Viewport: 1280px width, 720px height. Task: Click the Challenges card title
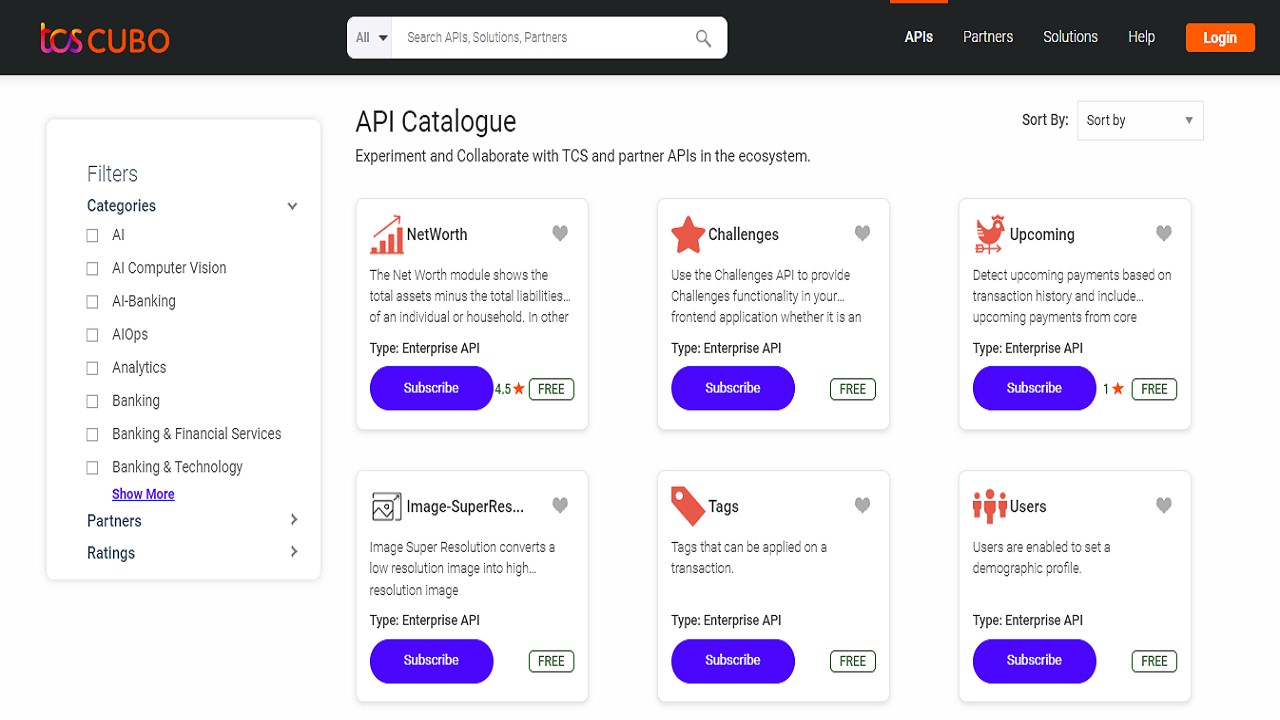[x=743, y=234]
